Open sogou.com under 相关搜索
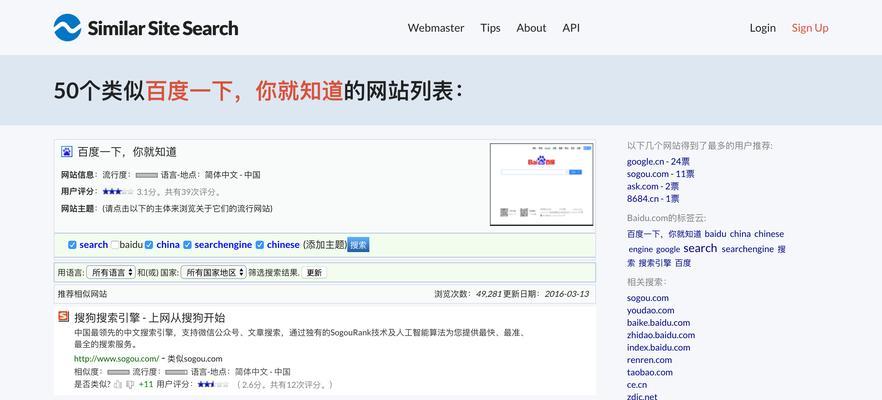This screenshot has height=400, width=882. 648,298
